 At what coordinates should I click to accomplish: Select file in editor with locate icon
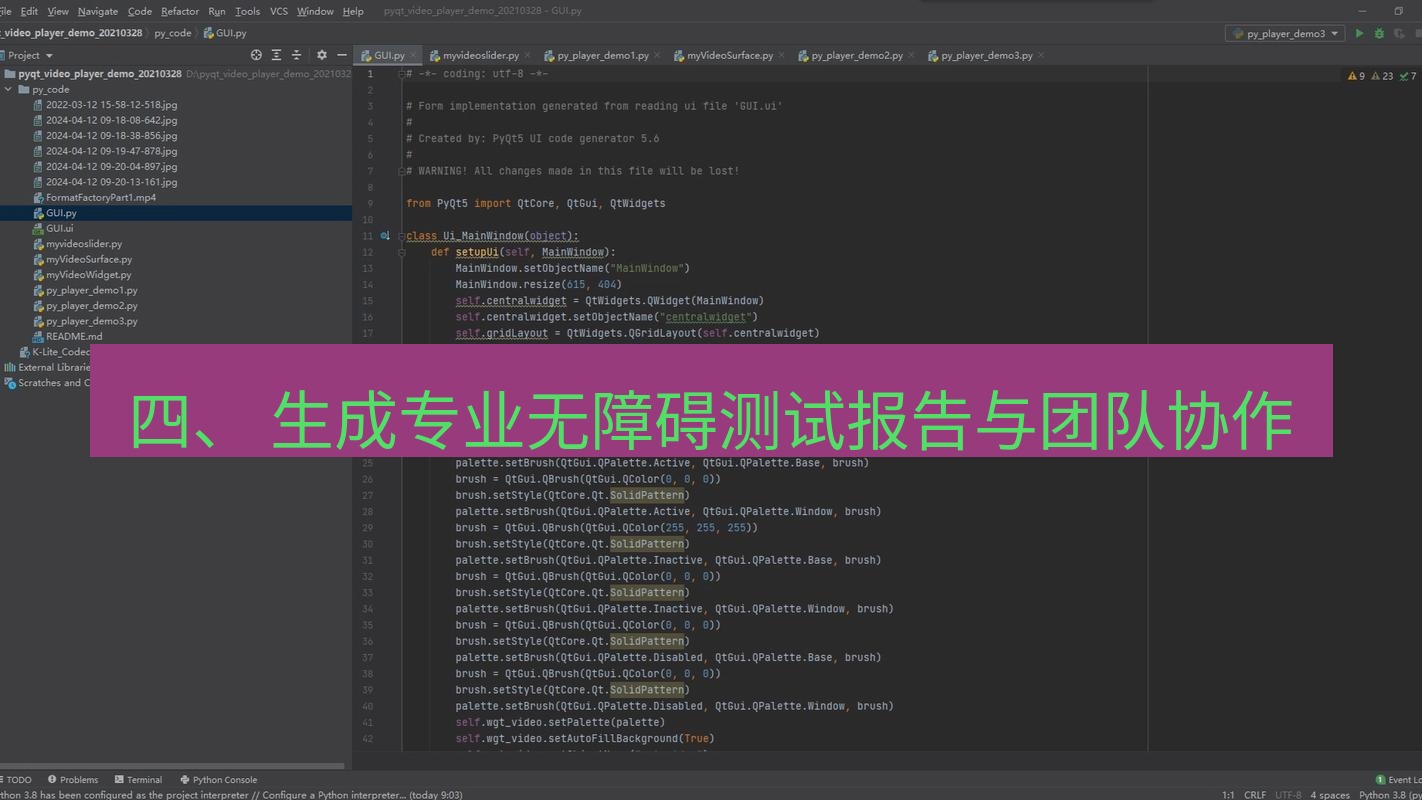coord(256,55)
